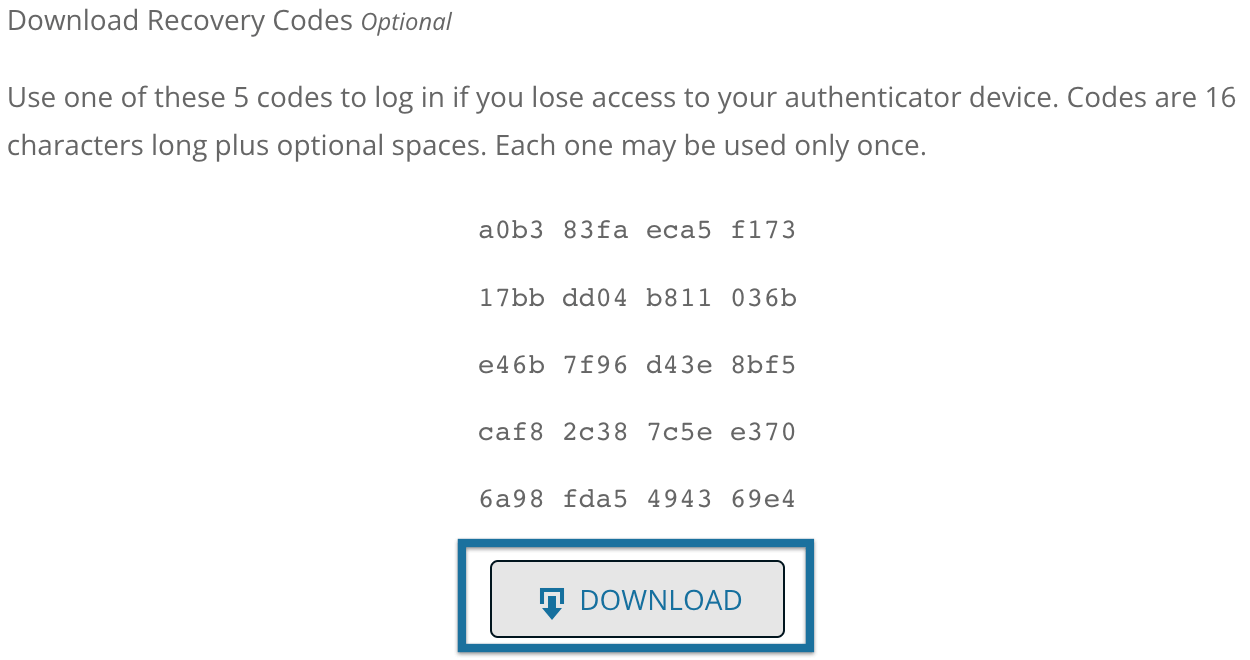The width and height of the screenshot is (1250, 660).
Task: Click the 'd43e' code segment
Action: [x=679, y=365]
